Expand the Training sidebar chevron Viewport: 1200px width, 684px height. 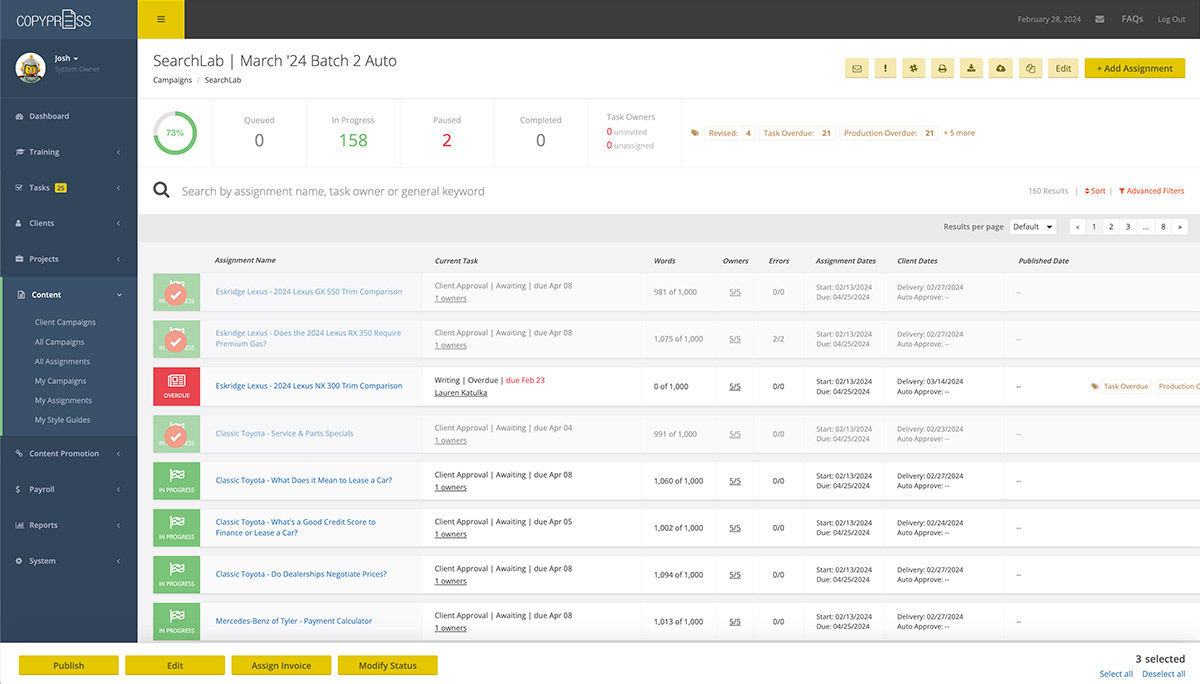[119, 152]
